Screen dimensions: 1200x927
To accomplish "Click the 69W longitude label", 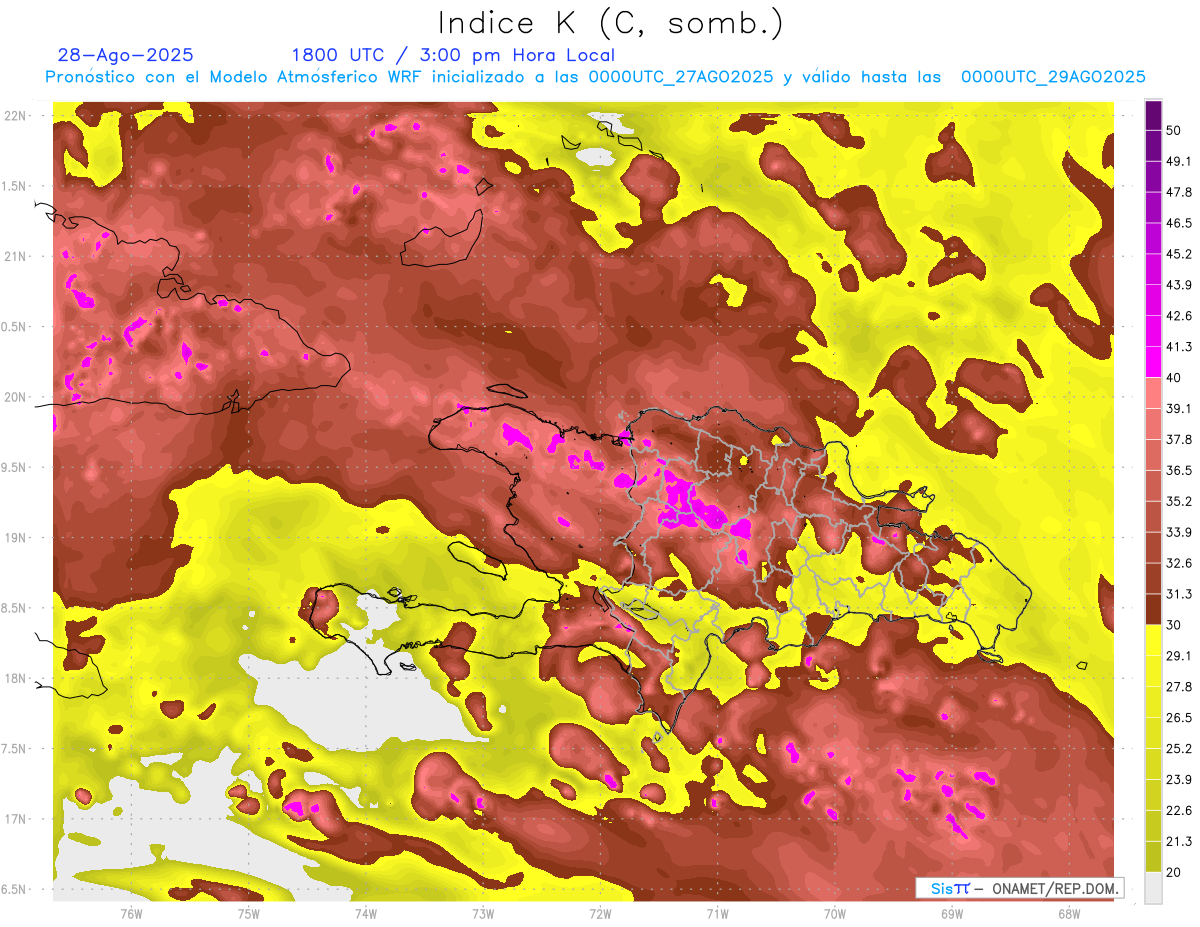I will (951, 913).
